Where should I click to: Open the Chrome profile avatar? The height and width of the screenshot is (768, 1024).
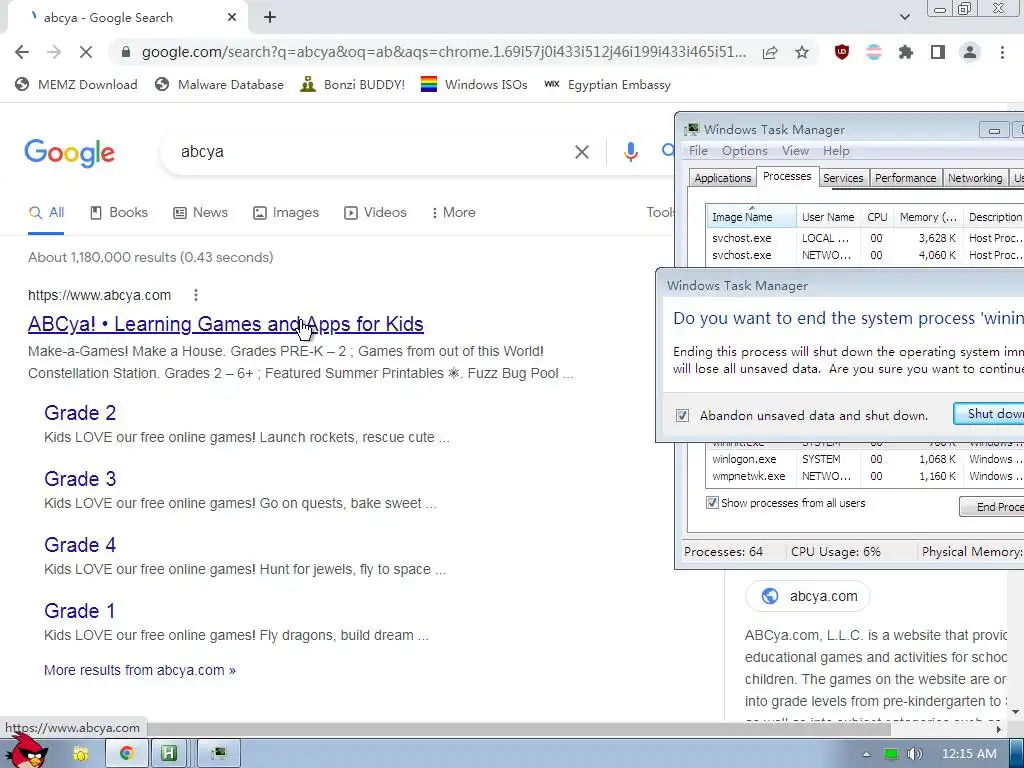(x=970, y=52)
